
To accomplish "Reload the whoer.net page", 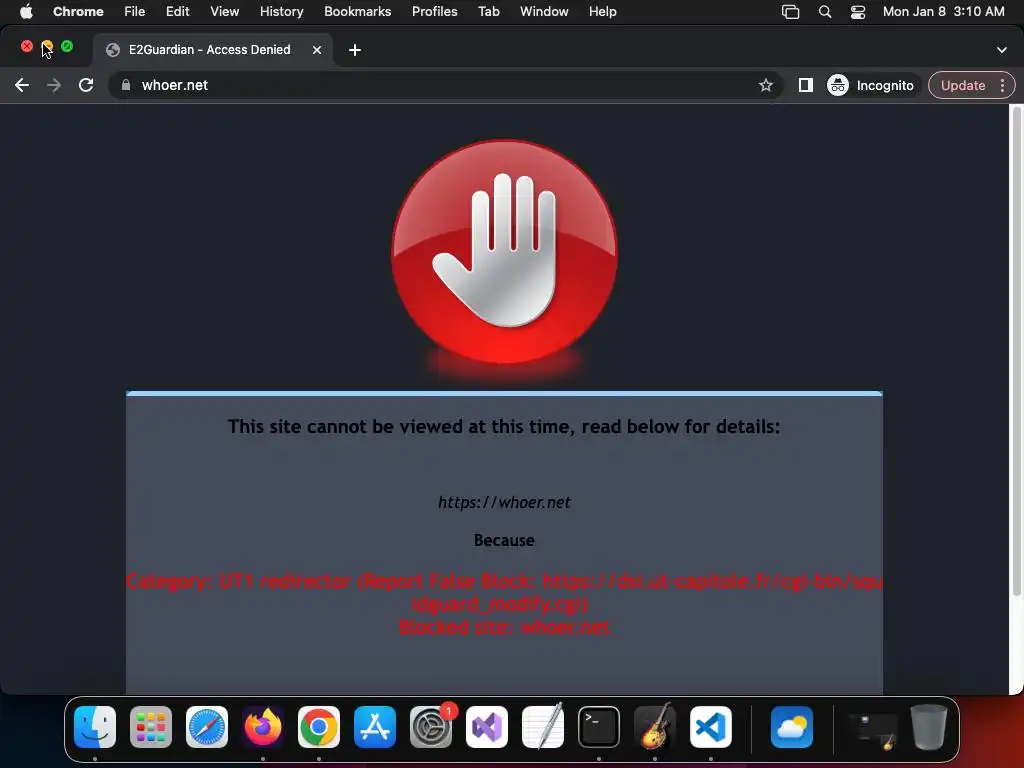I will 86,85.
